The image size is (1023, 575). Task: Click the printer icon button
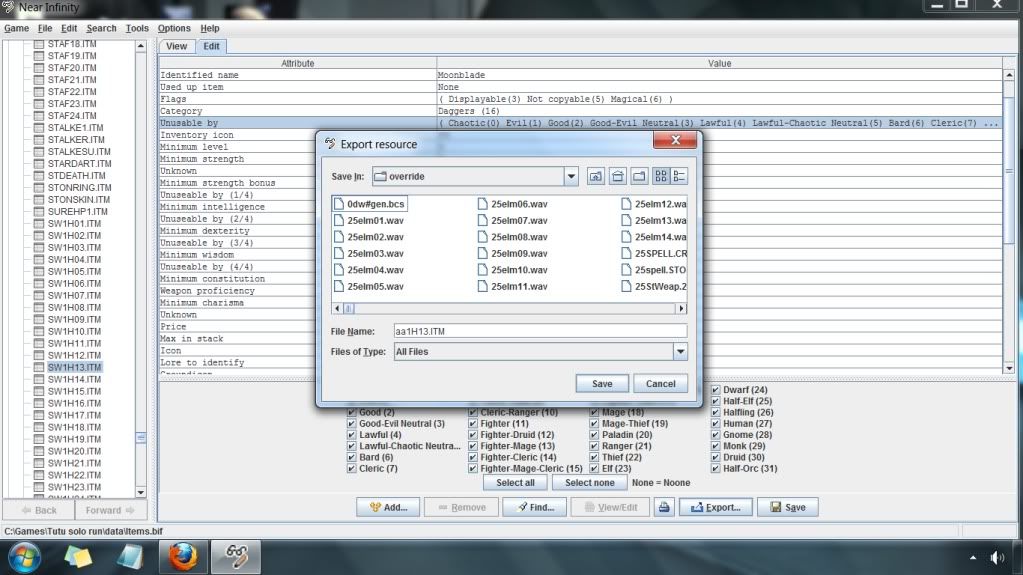pyautogui.click(x=663, y=507)
